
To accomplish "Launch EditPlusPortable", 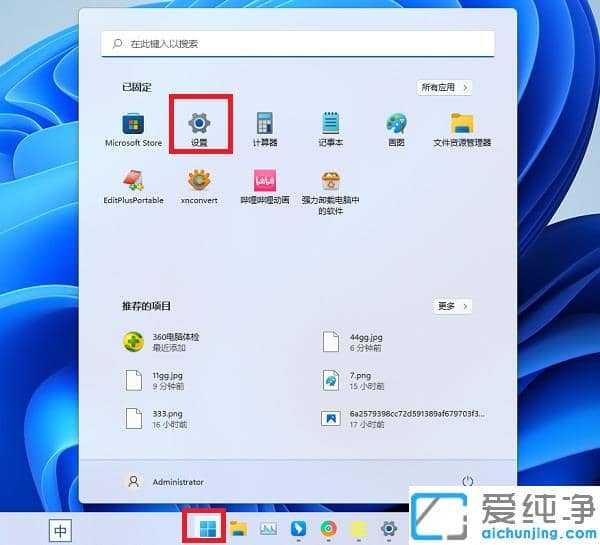I will 133,187.
